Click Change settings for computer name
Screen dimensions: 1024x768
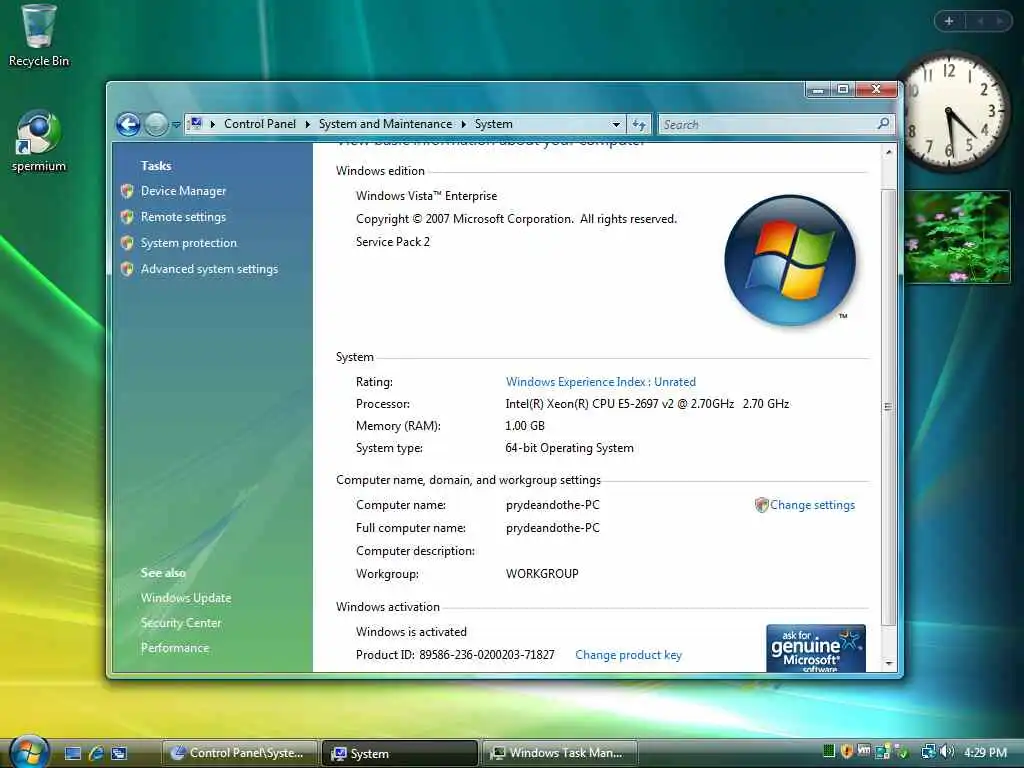[x=812, y=505]
